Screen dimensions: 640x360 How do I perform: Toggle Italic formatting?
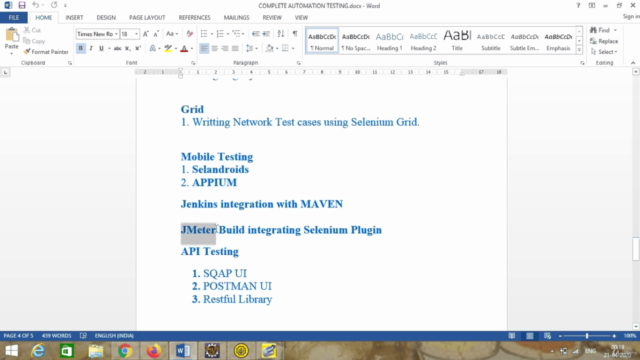[91, 48]
